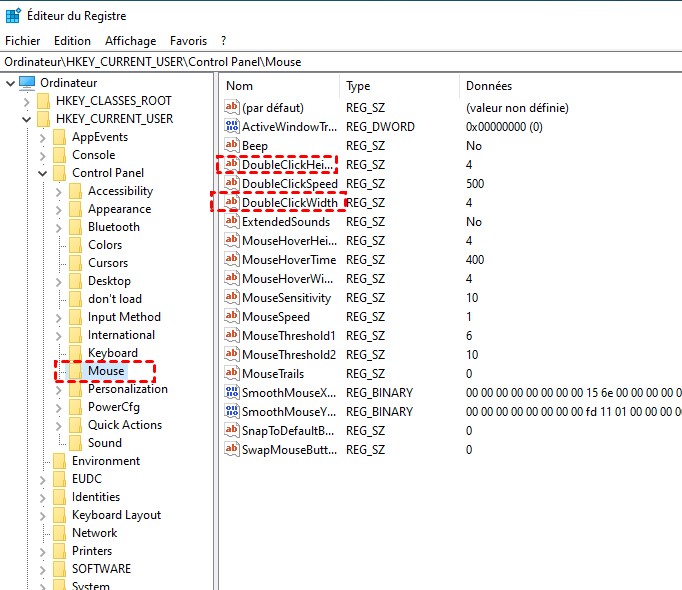682x590 pixels.
Task: Select the DoubleClickWidth value name
Action: click(290, 203)
